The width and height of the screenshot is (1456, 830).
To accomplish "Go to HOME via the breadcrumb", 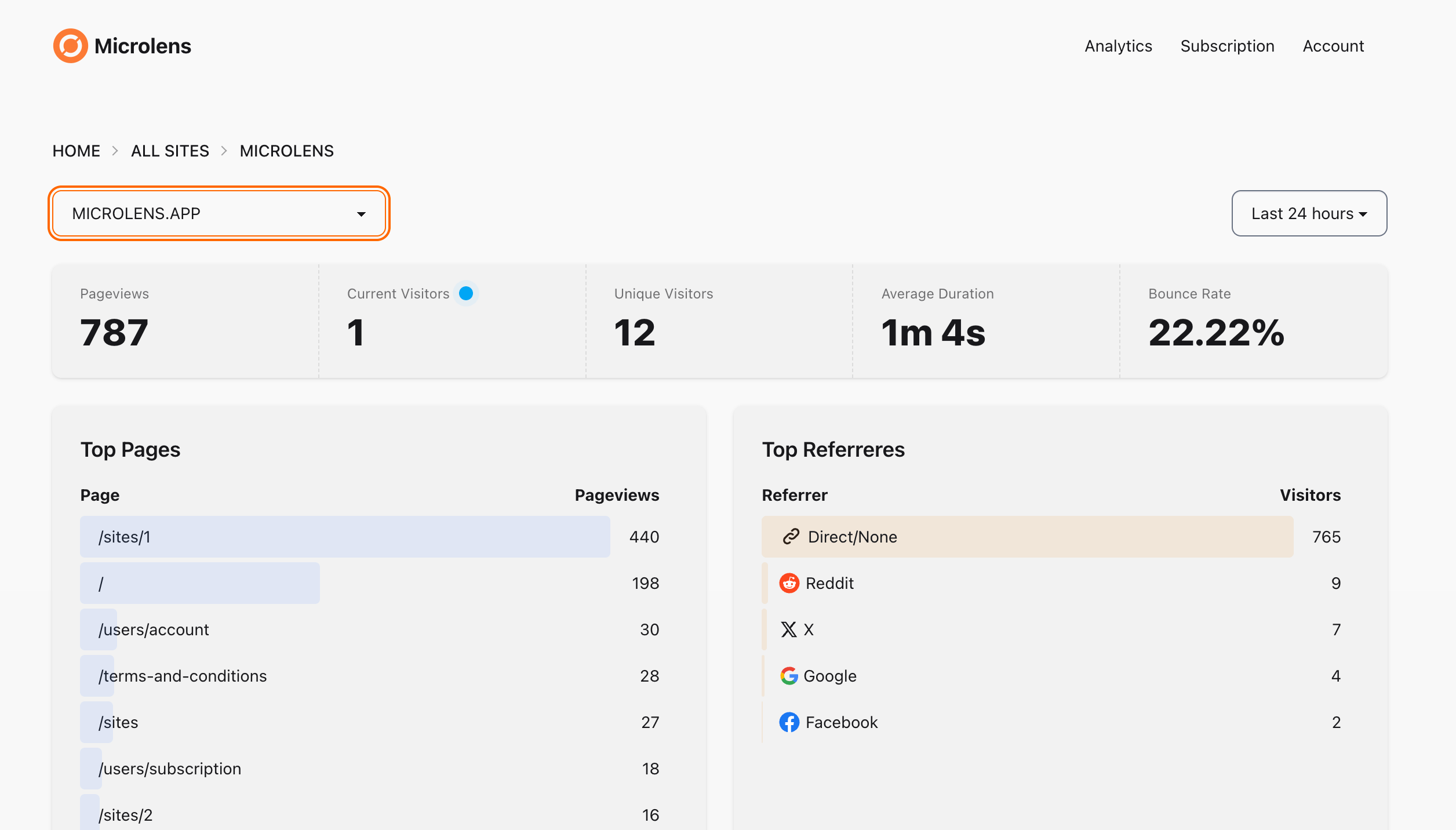I will point(76,151).
